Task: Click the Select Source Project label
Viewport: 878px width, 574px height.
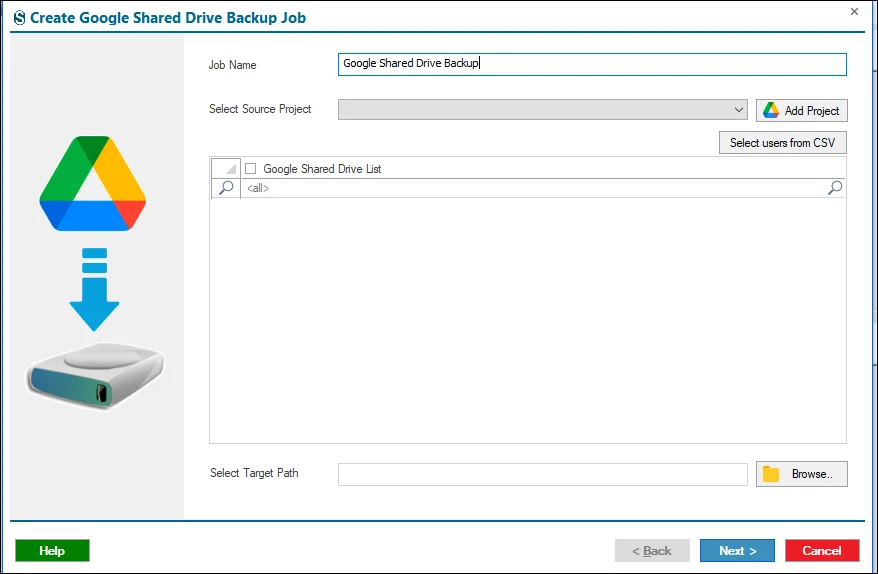Action: pos(260,109)
